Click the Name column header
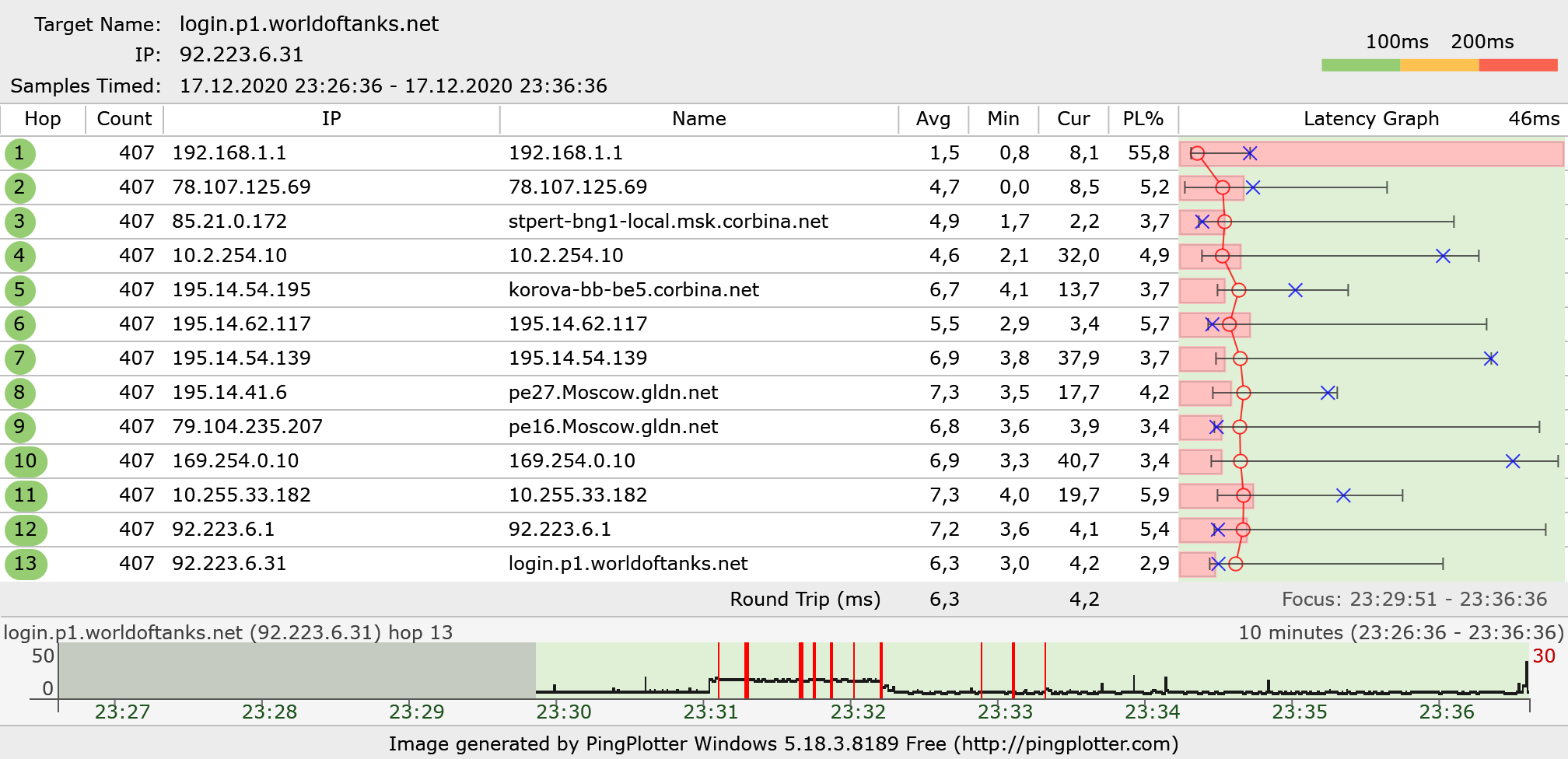Image resolution: width=1568 pixels, height=759 pixels. [699, 119]
